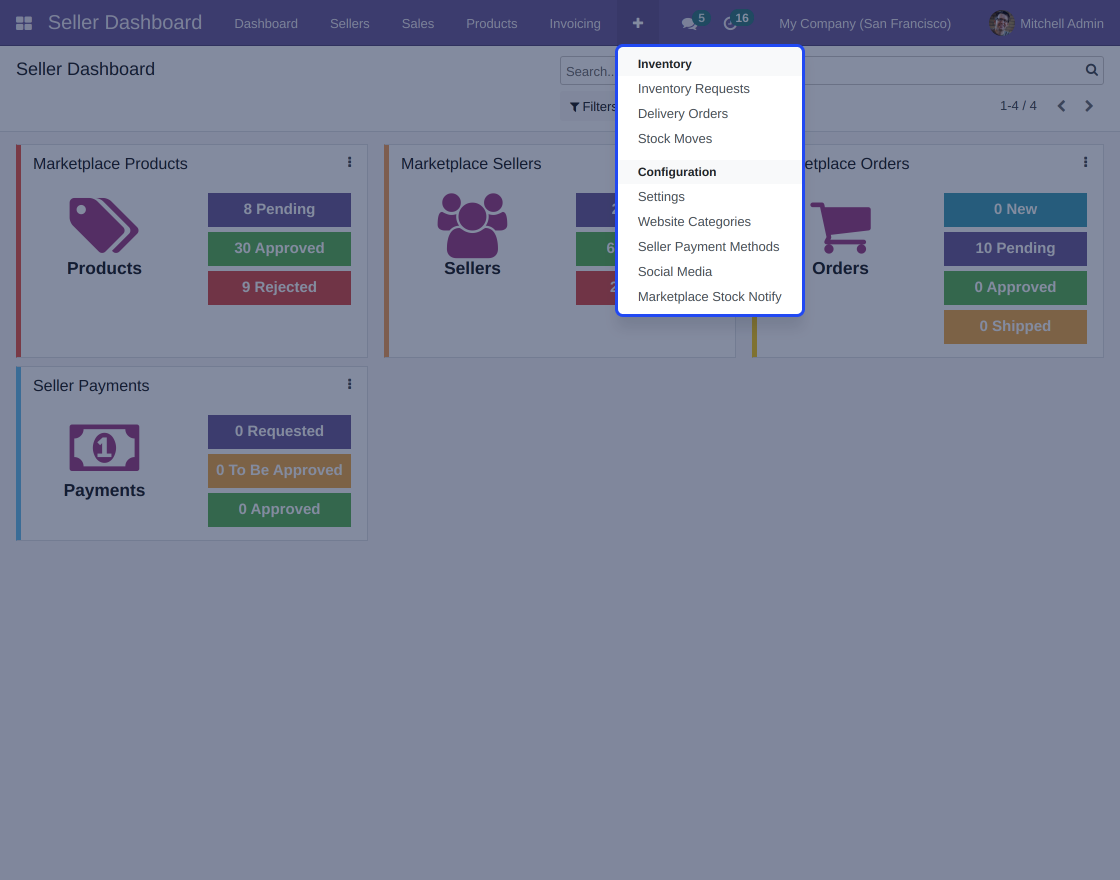Open the activities clock icon
This screenshot has width=1120, height=880.
730,24
